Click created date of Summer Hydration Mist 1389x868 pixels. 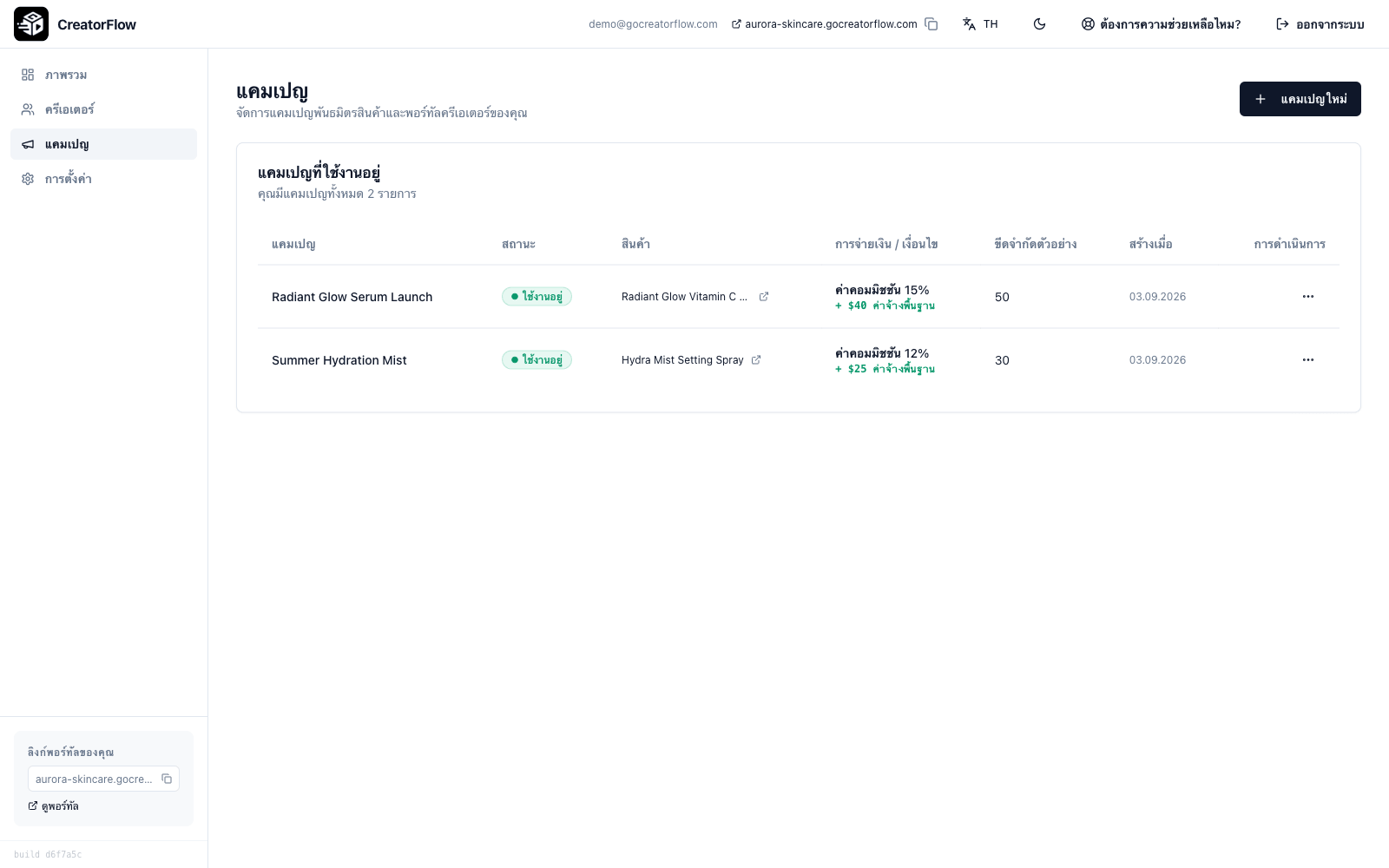(x=1157, y=360)
